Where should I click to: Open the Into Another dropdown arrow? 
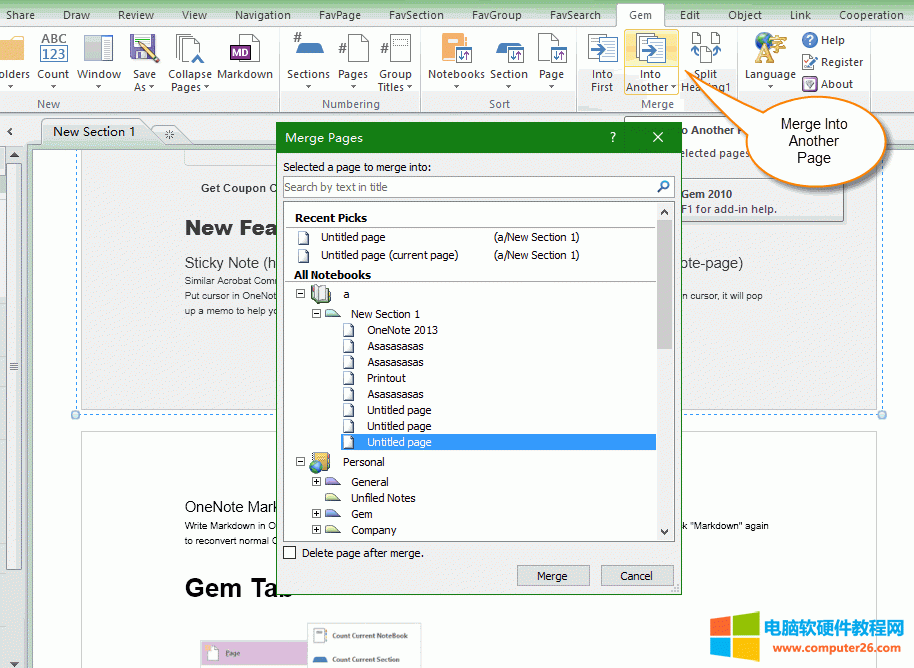pyautogui.click(x=675, y=87)
